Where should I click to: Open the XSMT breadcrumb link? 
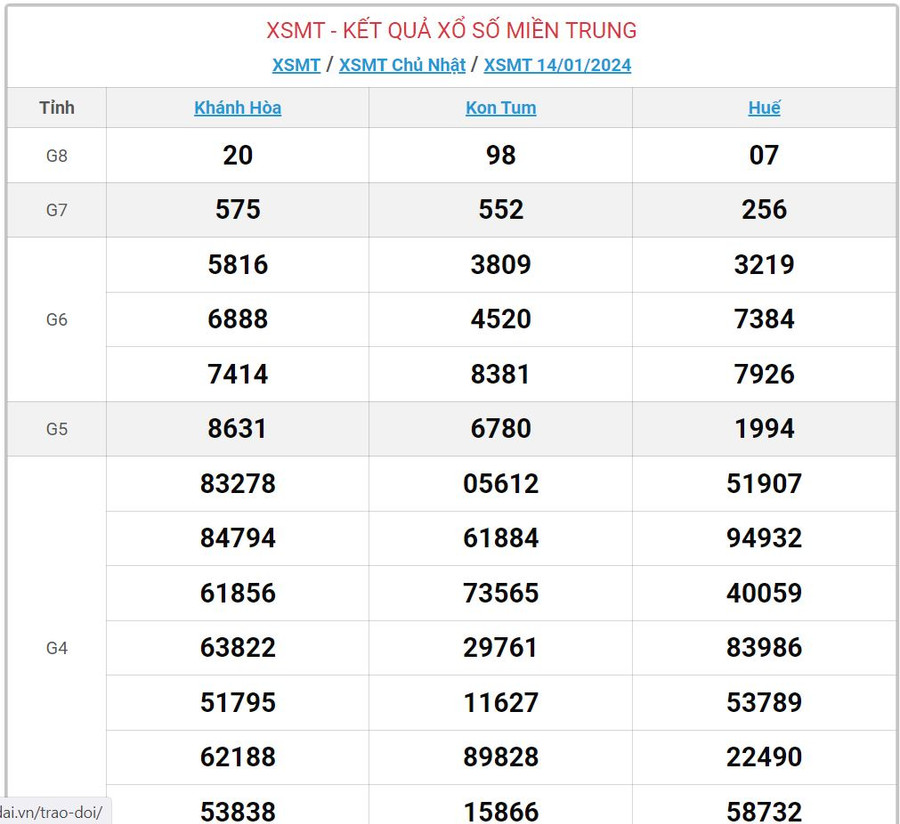(296, 65)
